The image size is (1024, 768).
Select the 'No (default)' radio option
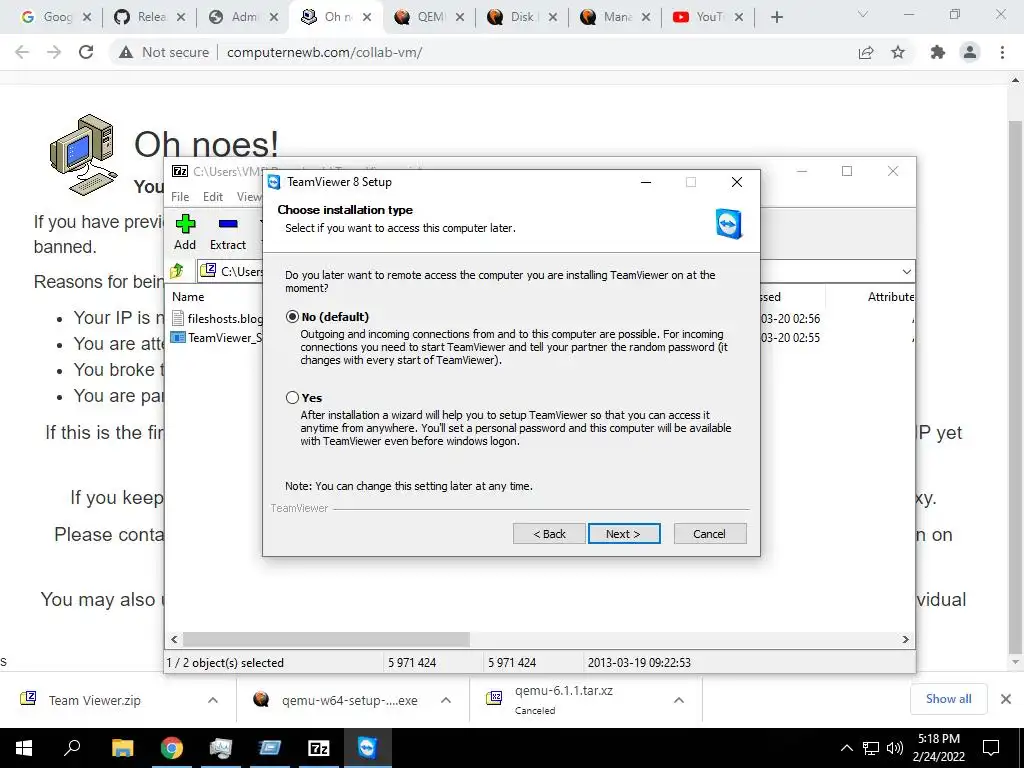[293, 317]
